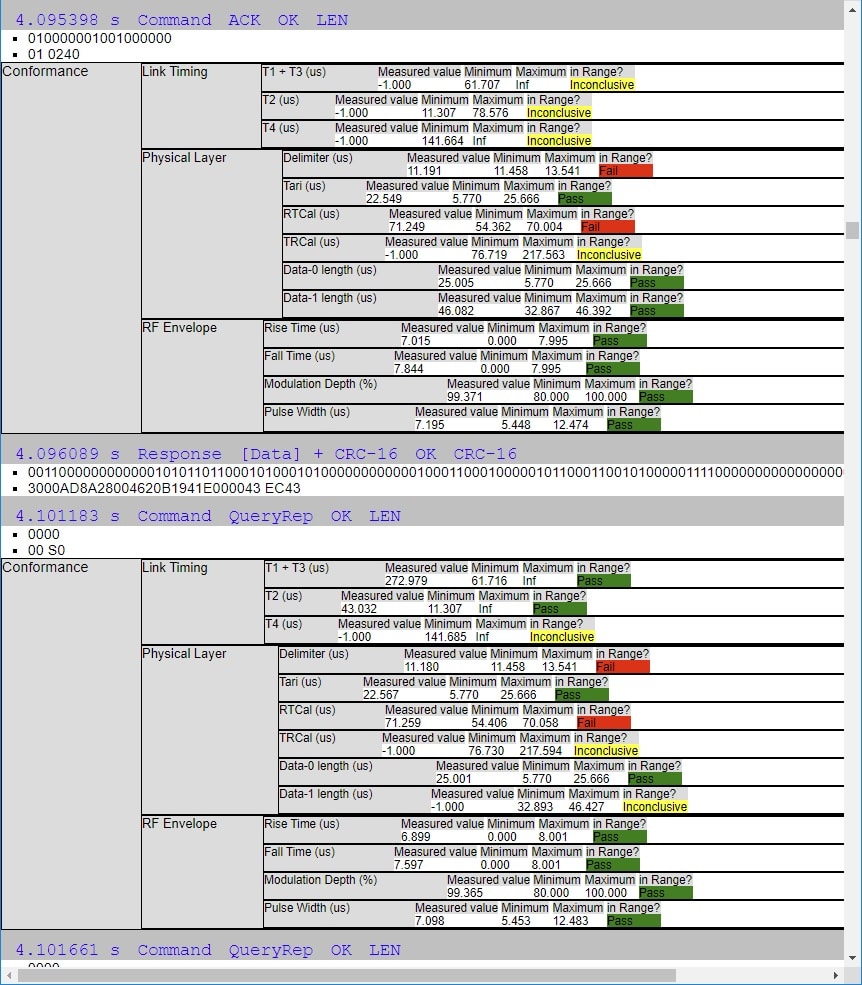Click the Delimiter measured value 11.191

click(424, 171)
